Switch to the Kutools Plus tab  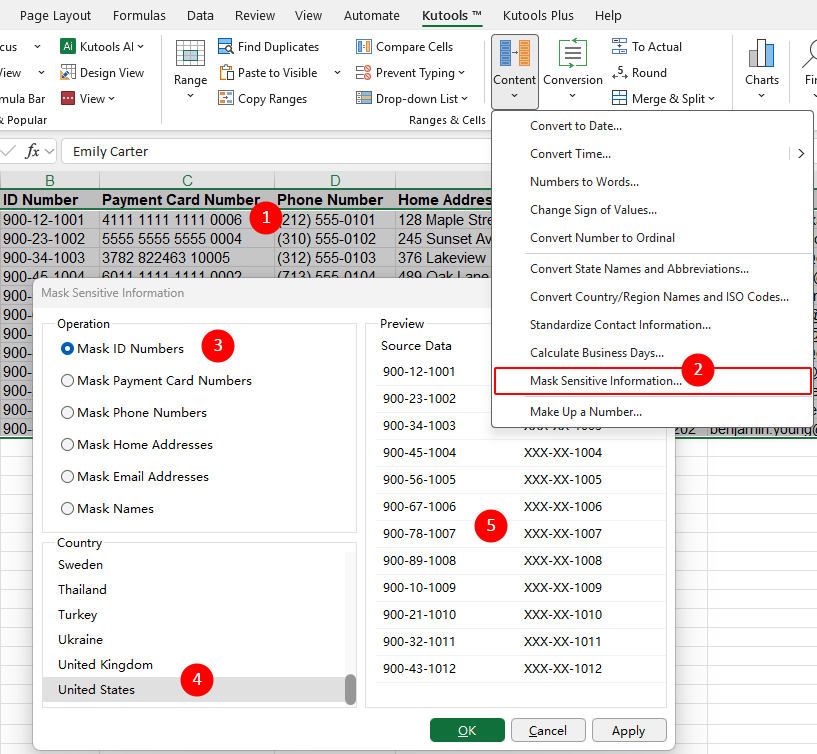click(x=538, y=16)
